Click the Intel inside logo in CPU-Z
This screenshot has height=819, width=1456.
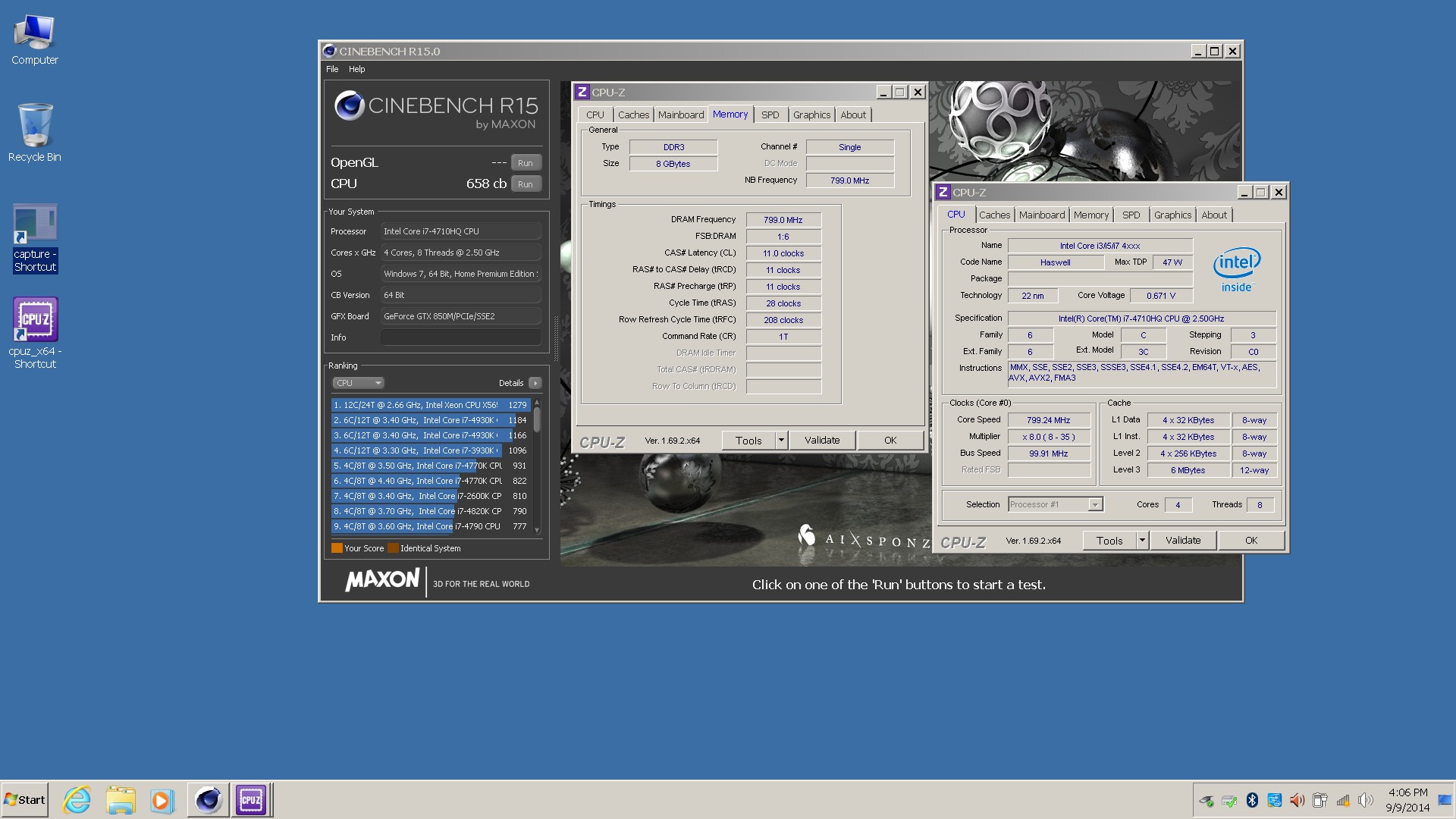[x=1236, y=269]
